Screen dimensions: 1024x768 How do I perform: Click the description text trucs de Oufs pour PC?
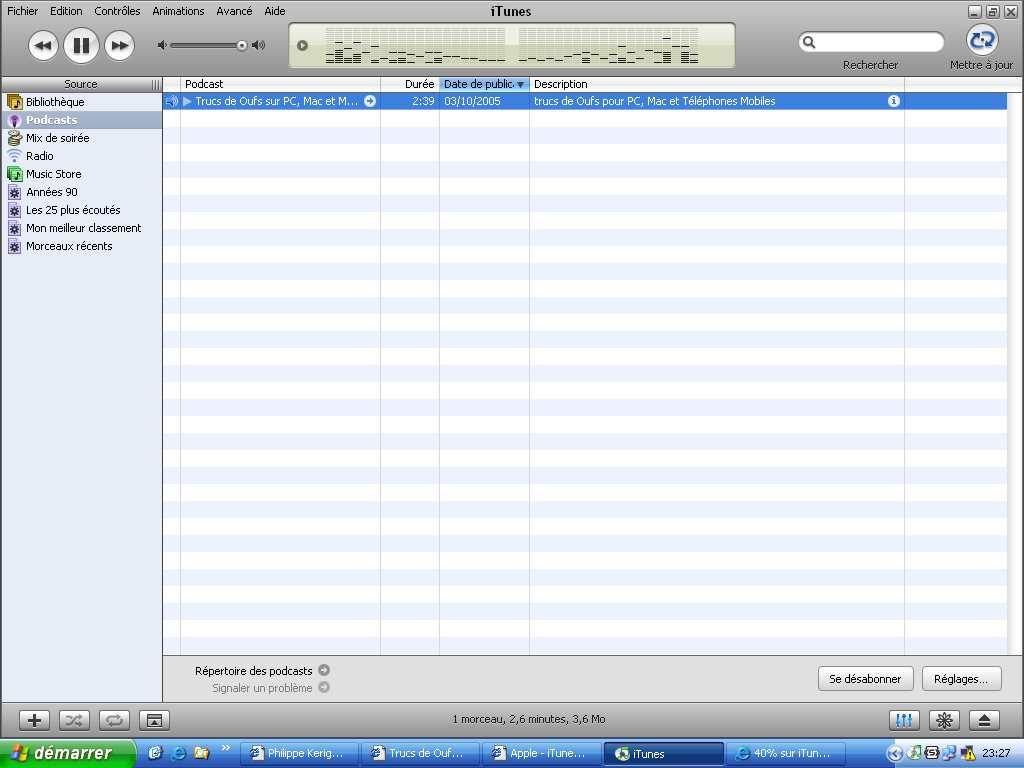pyautogui.click(x=654, y=101)
